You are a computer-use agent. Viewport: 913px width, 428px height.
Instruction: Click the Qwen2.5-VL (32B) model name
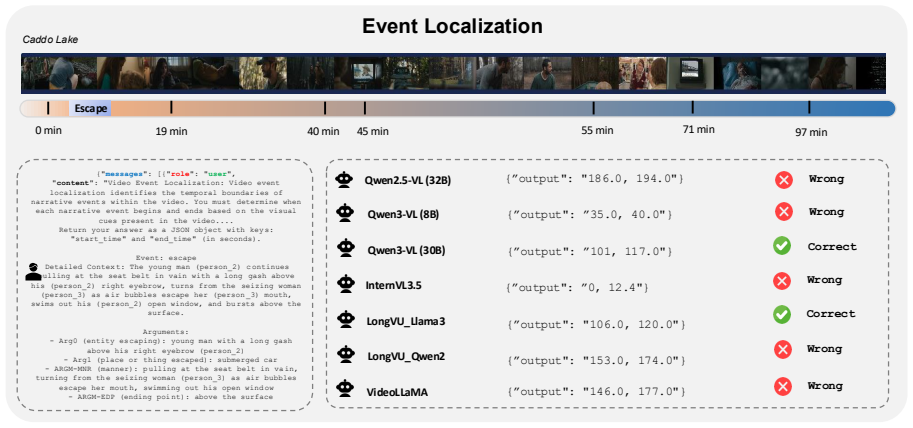(x=408, y=180)
